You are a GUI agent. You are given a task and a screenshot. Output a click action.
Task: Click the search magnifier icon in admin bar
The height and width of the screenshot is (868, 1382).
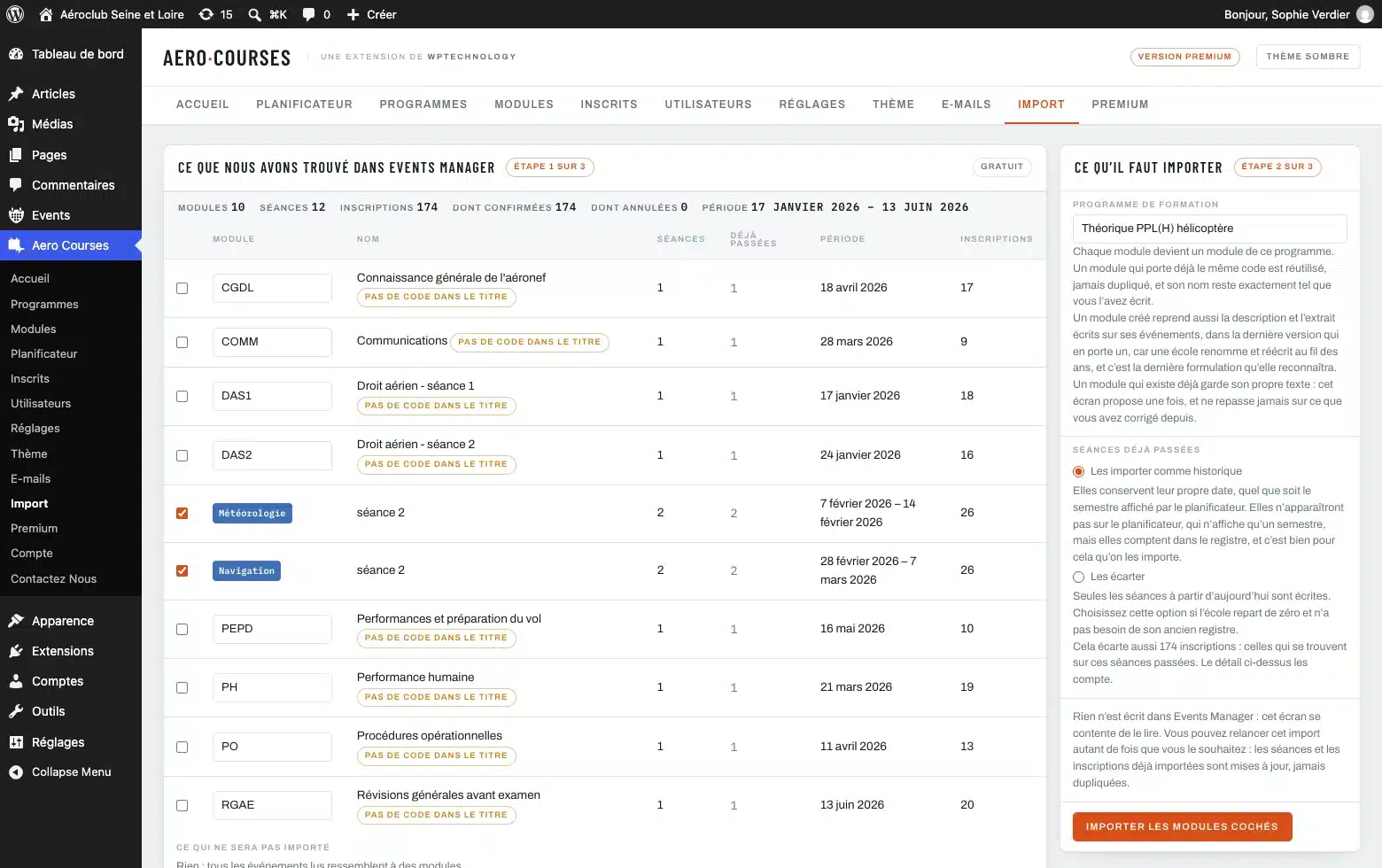click(x=255, y=14)
